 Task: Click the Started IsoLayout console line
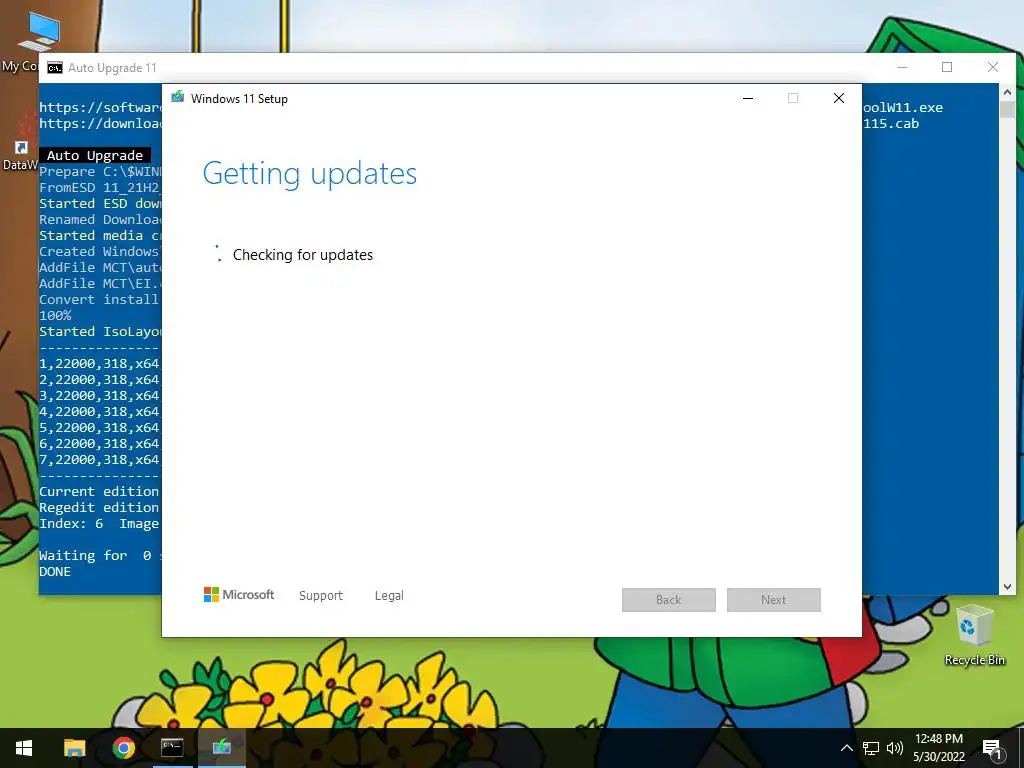(100, 332)
